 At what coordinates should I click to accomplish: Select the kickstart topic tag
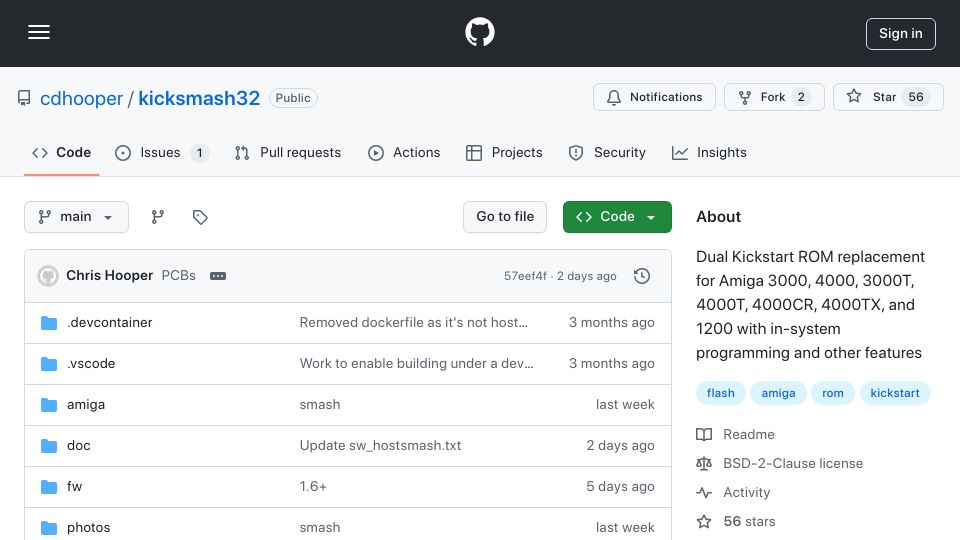click(x=895, y=393)
